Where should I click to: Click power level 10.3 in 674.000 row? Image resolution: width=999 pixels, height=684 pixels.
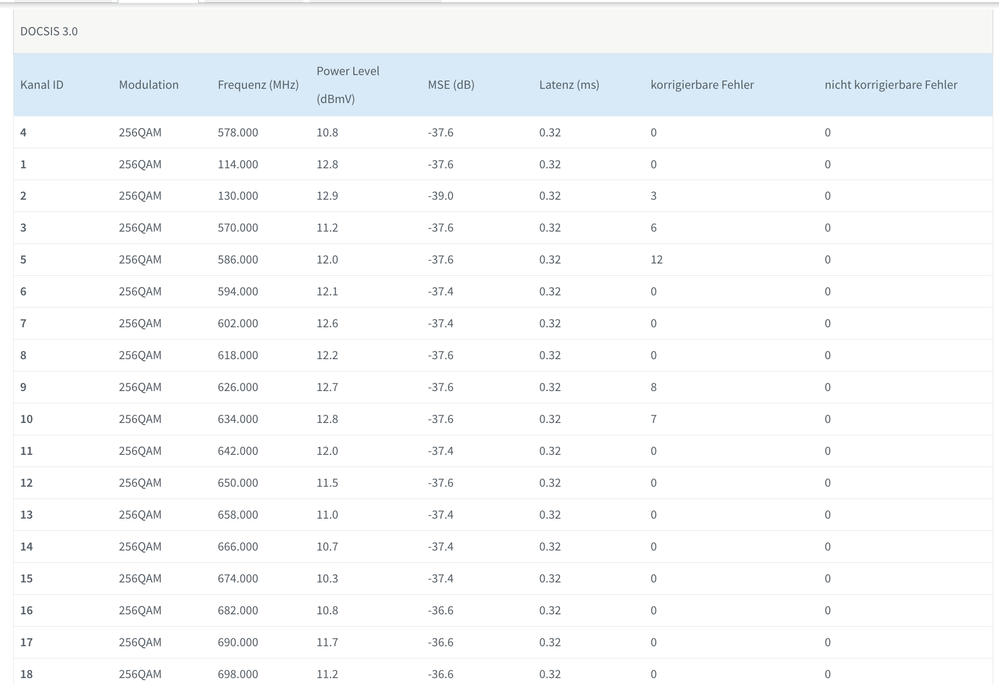[327, 578]
